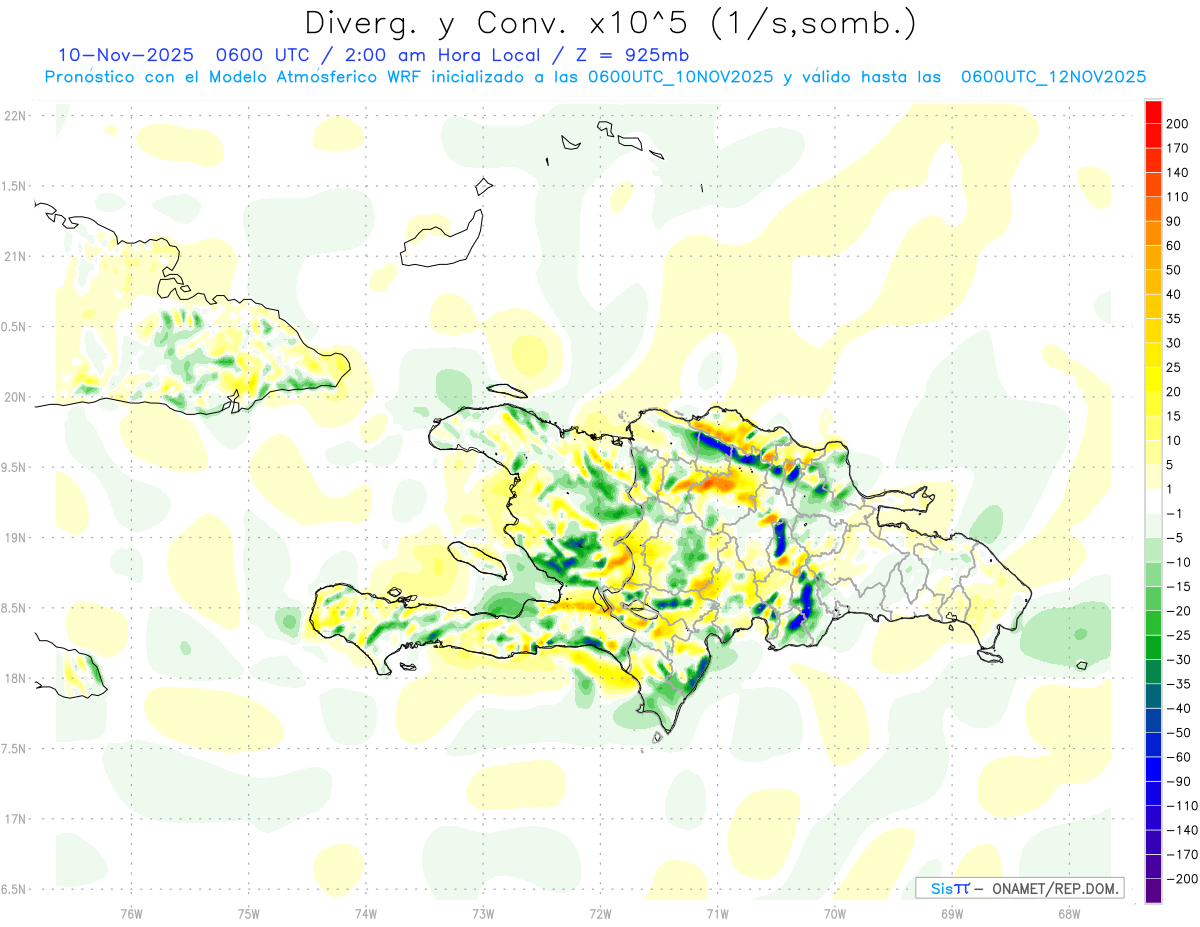Viewport: 1200px width, 927px height.
Task: Click the '69W' longitude label
Action: click(951, 913)
